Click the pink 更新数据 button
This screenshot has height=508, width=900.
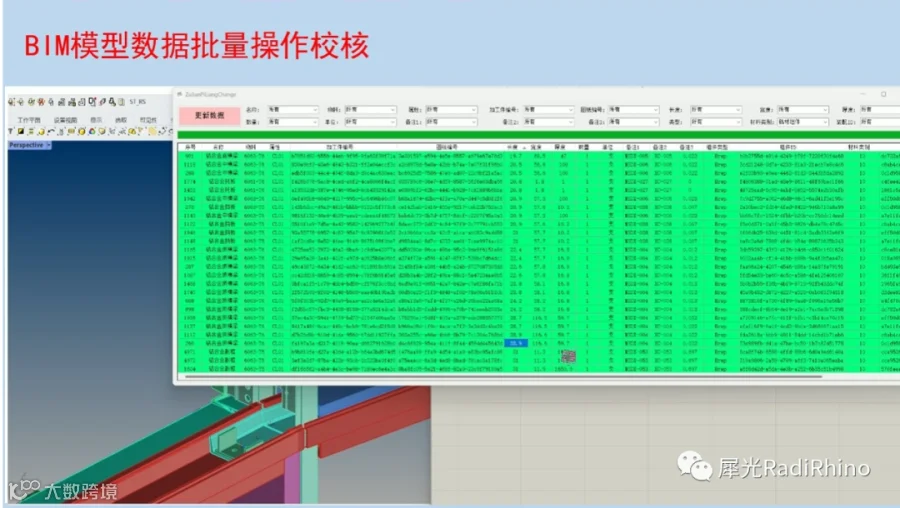pyautogui.click(x=210, y=115)
